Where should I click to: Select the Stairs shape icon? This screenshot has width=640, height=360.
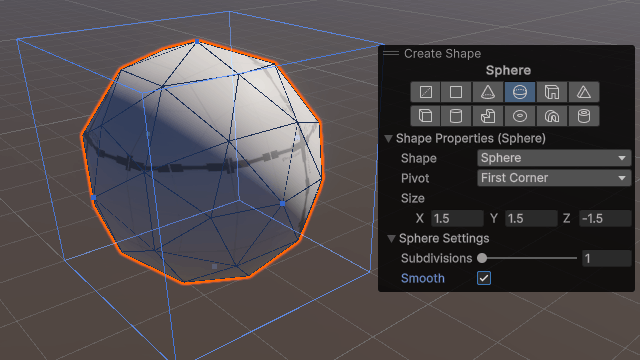[x=488, y=116]
